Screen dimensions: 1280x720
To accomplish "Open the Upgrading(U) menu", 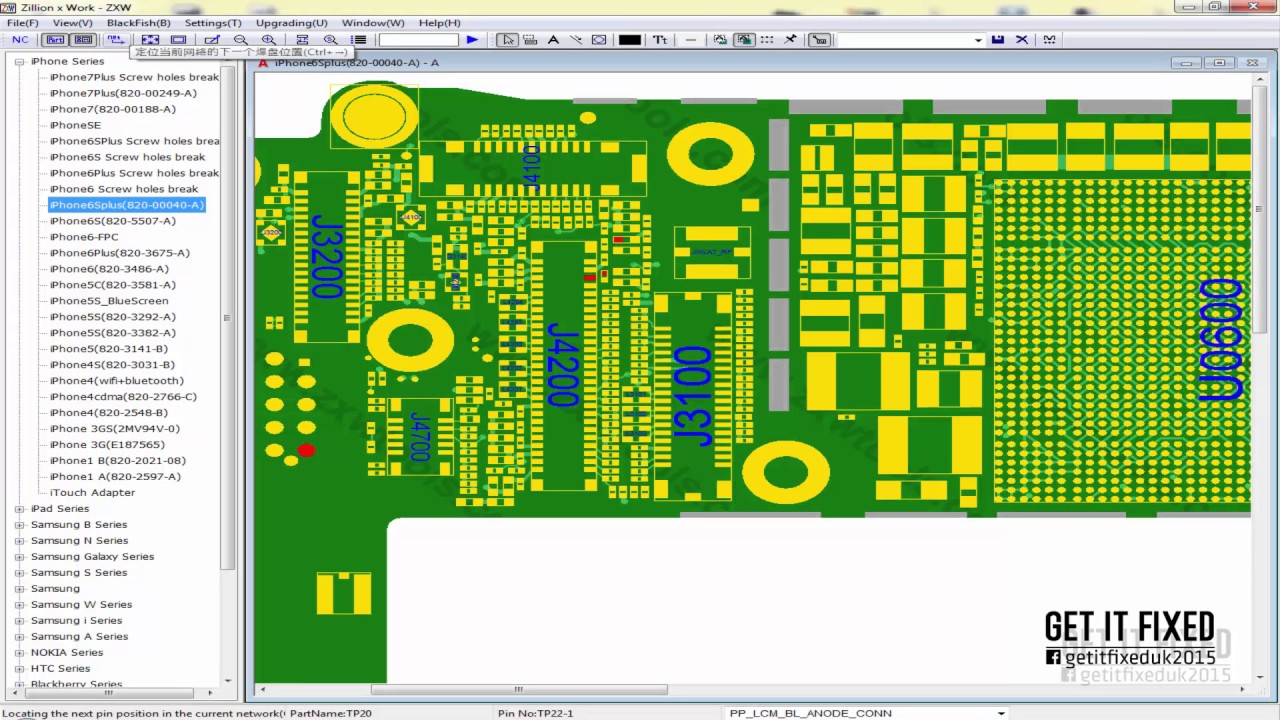I will [x=291, y=23].
